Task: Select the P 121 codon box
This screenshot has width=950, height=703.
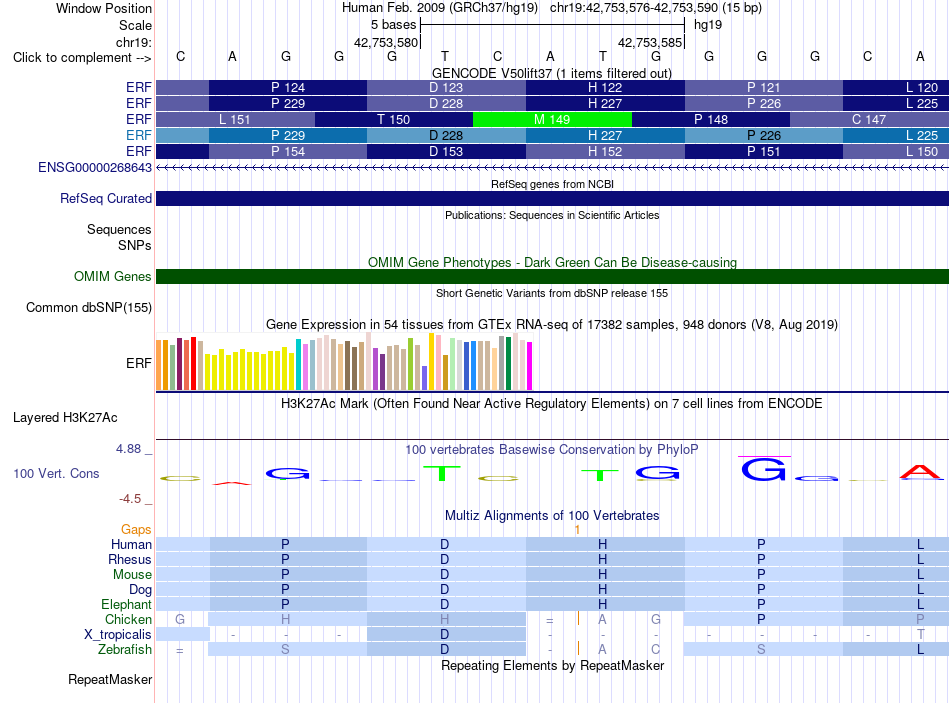Action: tap(763, 87)
